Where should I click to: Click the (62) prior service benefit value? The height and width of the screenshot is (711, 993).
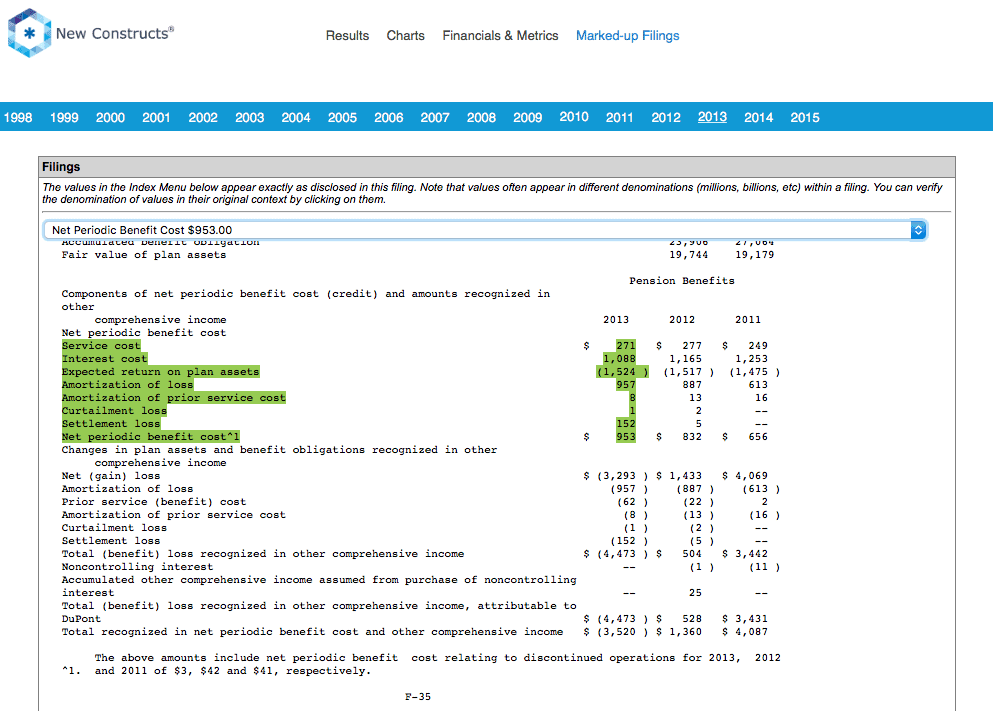(x=632, y=501)
